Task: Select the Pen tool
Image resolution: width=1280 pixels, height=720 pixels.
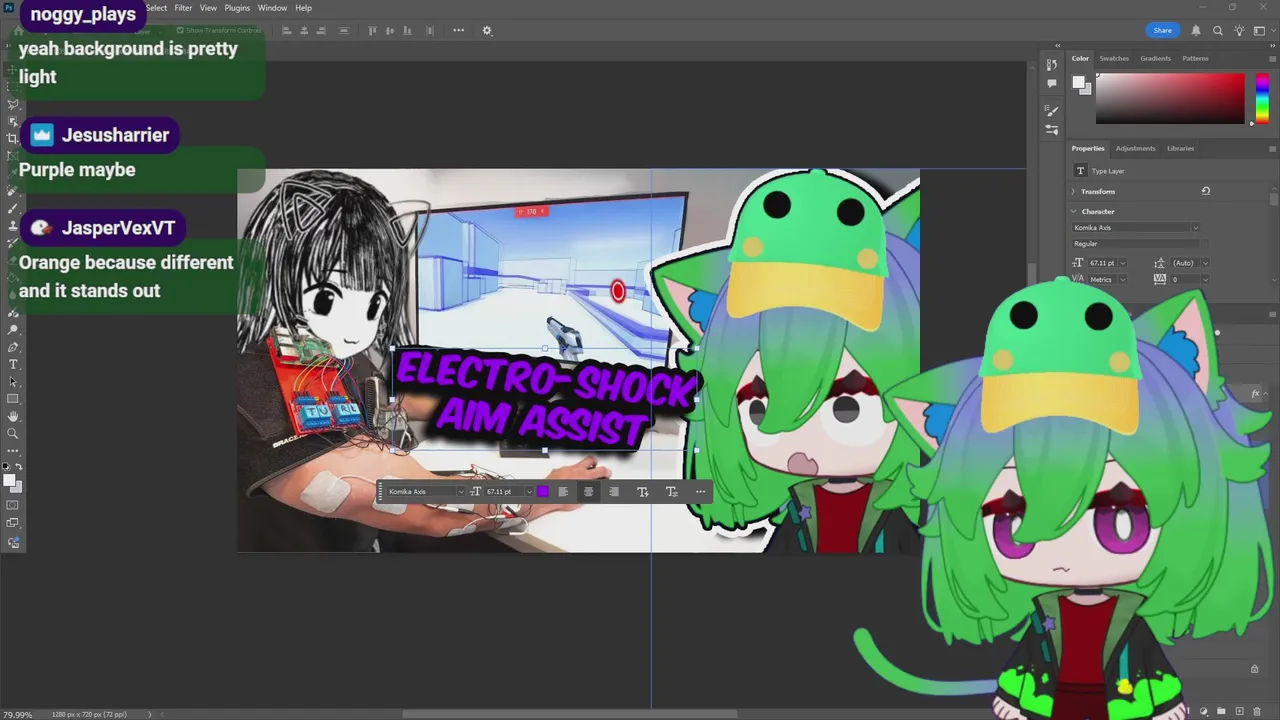Action: pos(13,347)
